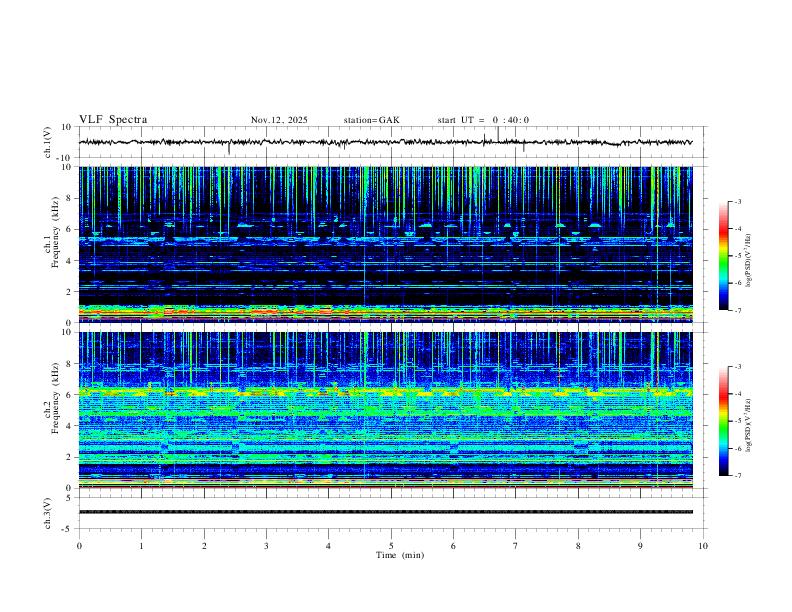The image size is (792, 612).
Task: Click the "0" tick on the Time axis
Action: pyautogui.click(x=79, y=546)
